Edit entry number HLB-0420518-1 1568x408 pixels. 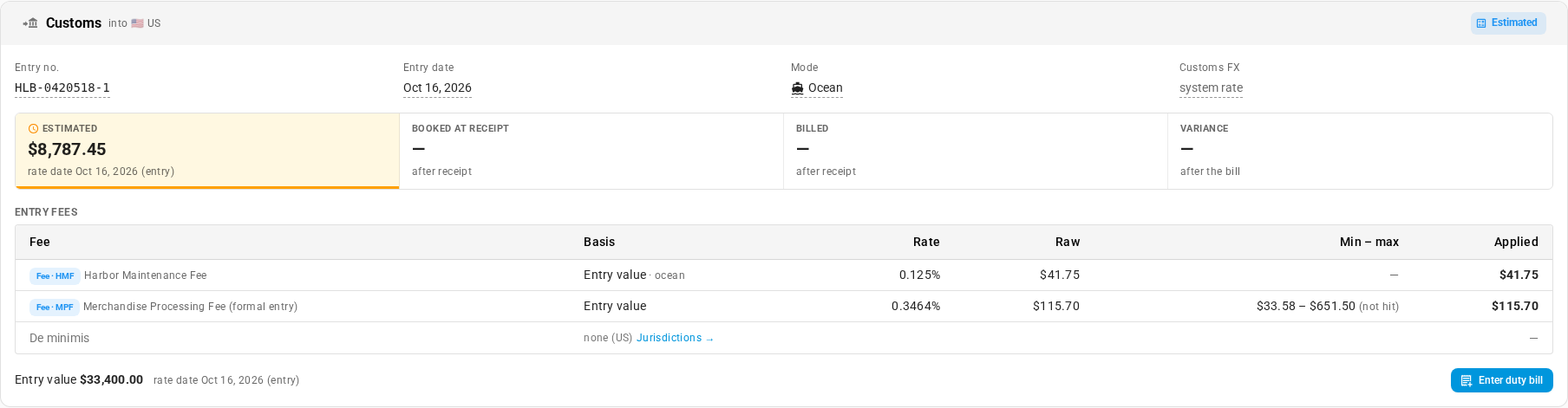62,87
